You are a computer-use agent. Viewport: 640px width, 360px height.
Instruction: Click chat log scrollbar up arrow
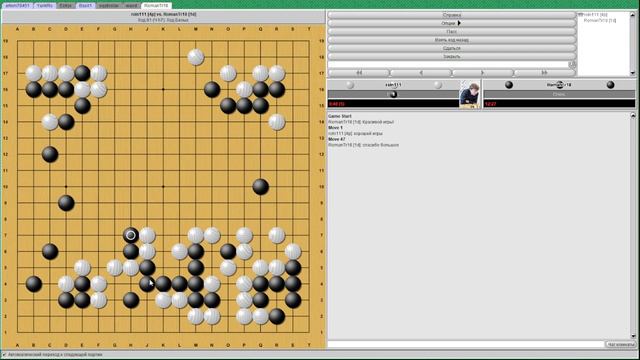click(633, 116)
